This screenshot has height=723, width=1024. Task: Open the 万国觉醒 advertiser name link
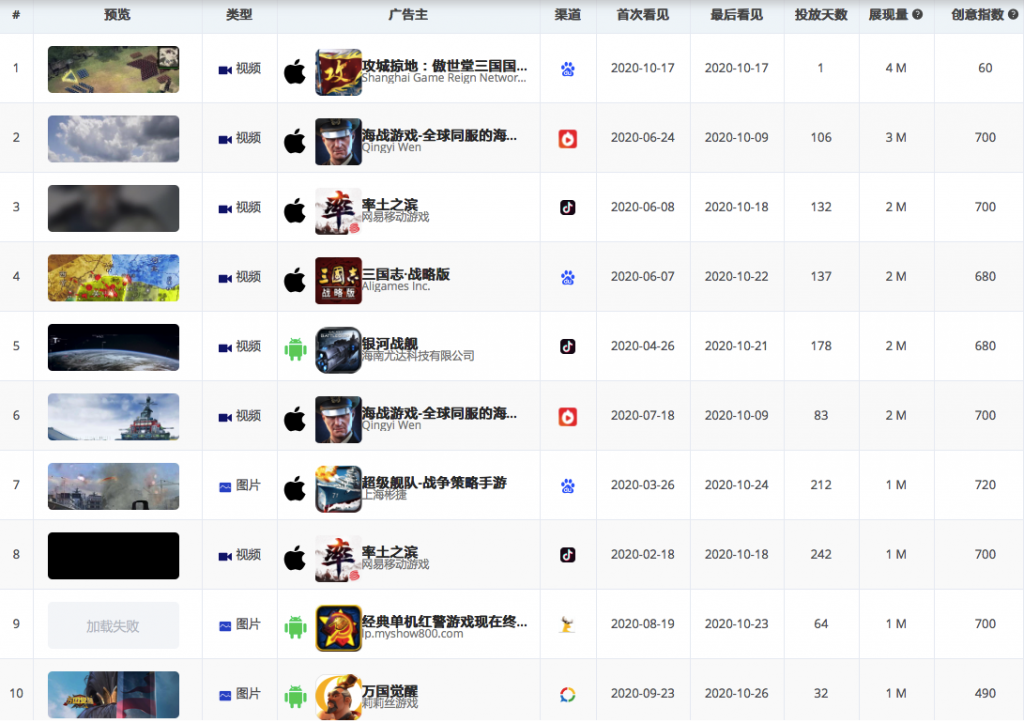389,690
